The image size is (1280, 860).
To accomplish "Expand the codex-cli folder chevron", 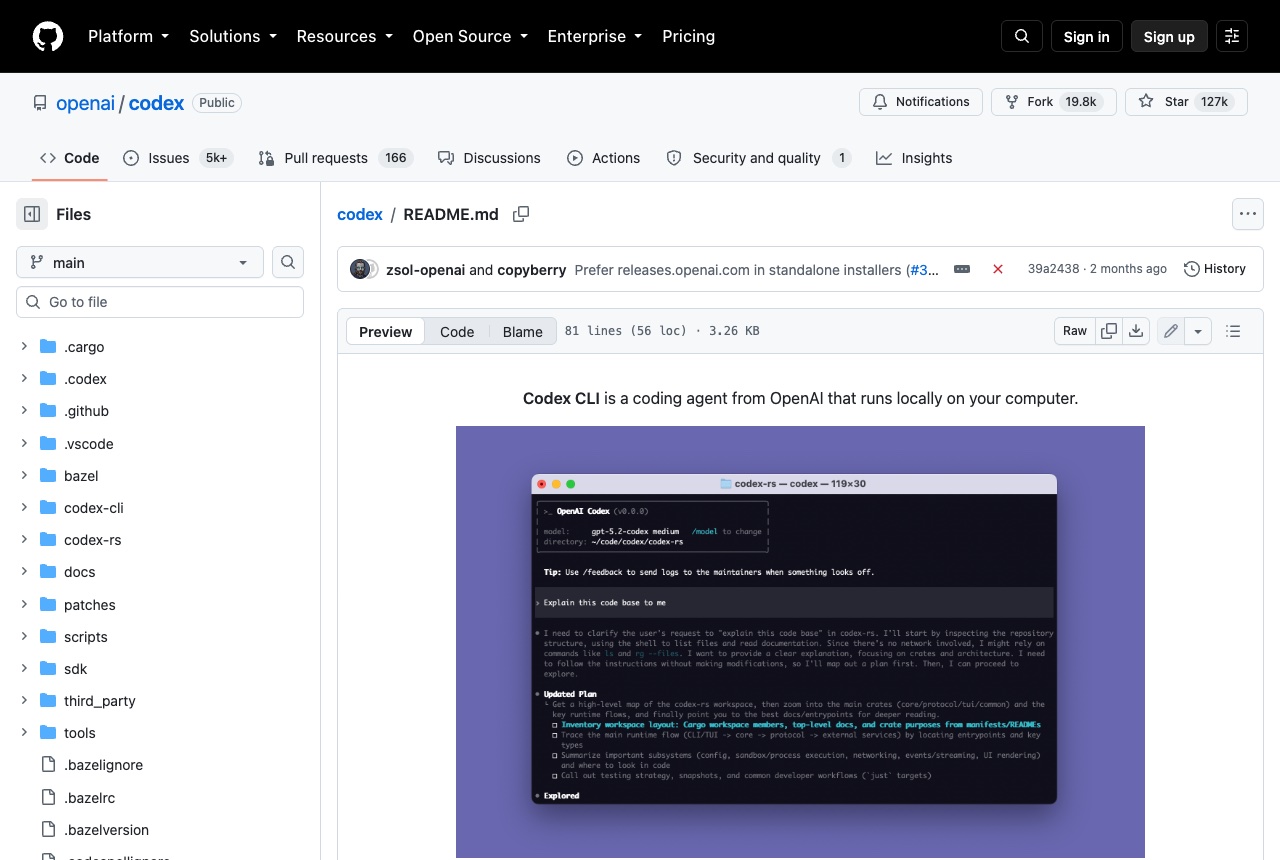I will (x=24, y=508).
